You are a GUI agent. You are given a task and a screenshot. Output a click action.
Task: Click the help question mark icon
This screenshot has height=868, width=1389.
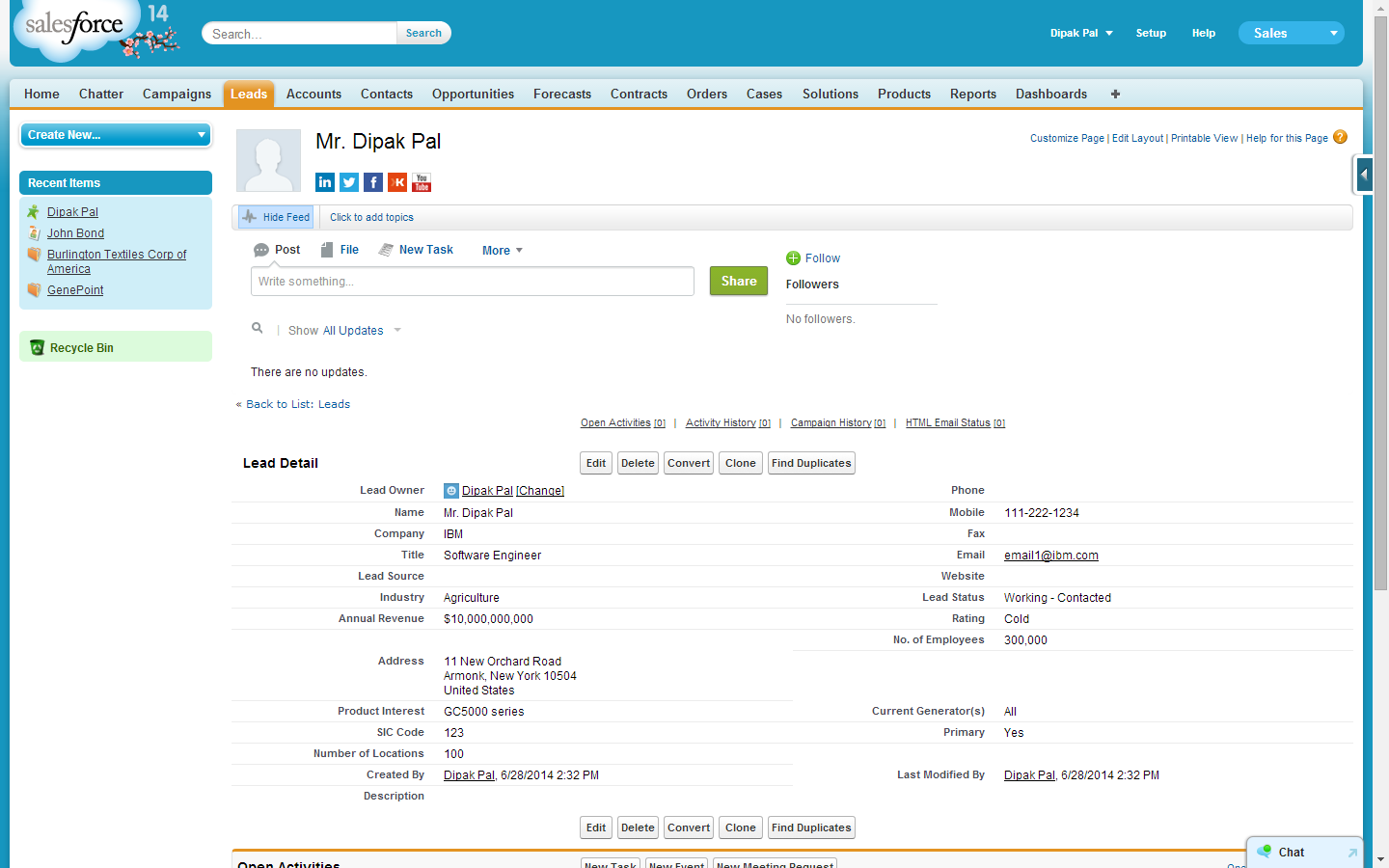pyautogui.click(x=1340, y=137)
